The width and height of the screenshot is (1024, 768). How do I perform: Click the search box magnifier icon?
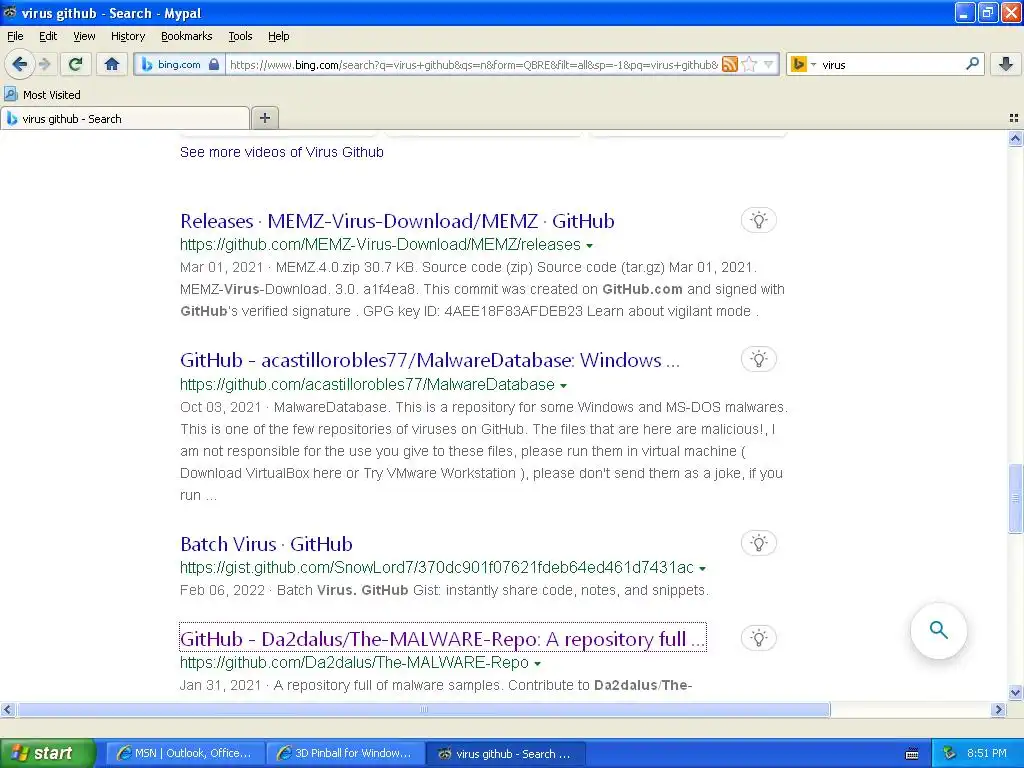tap(972, 64)
